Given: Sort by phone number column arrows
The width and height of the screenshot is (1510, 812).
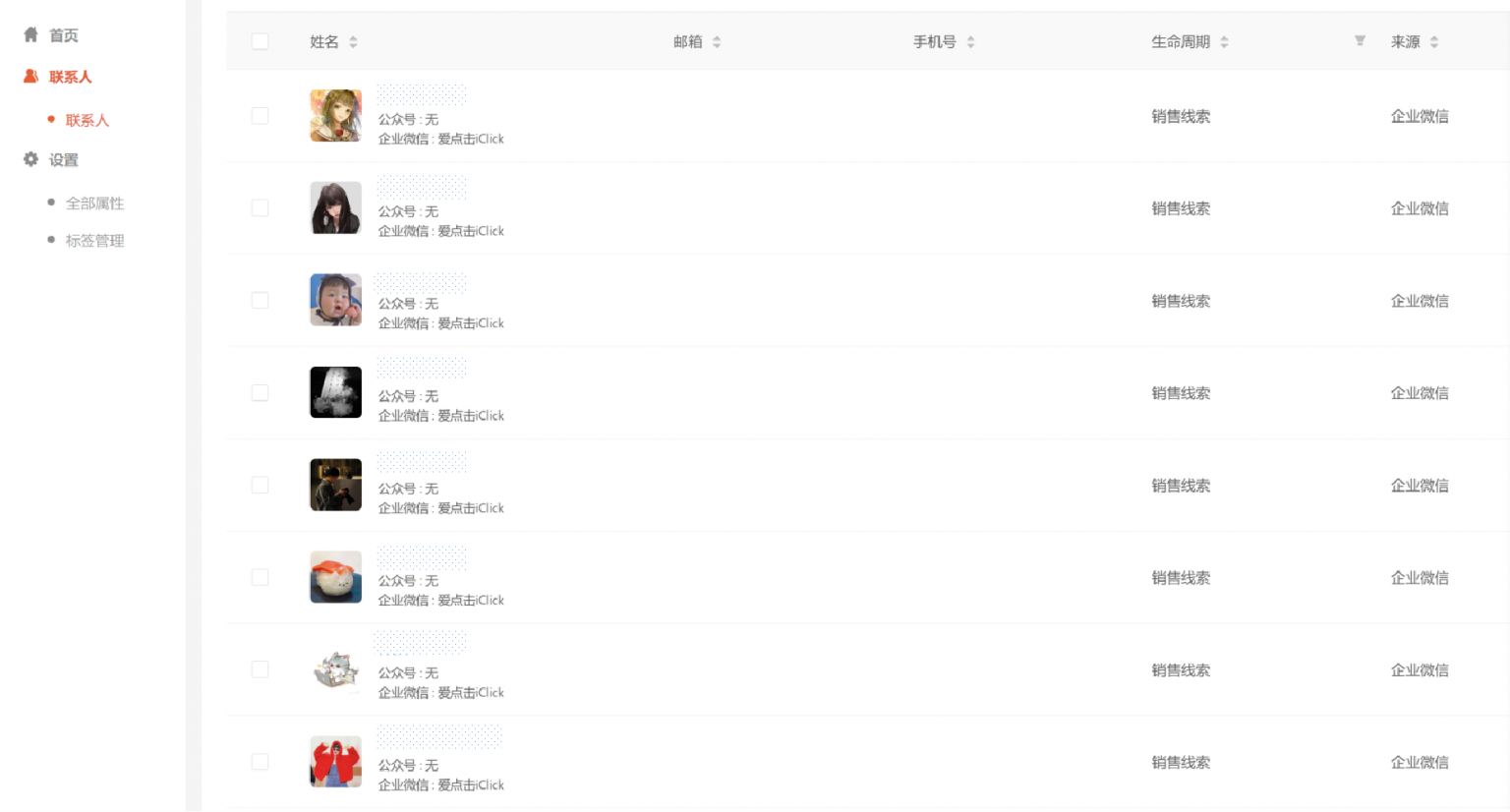Looking at the screenshot, I should pyautogui.click(x=970, y=42).
